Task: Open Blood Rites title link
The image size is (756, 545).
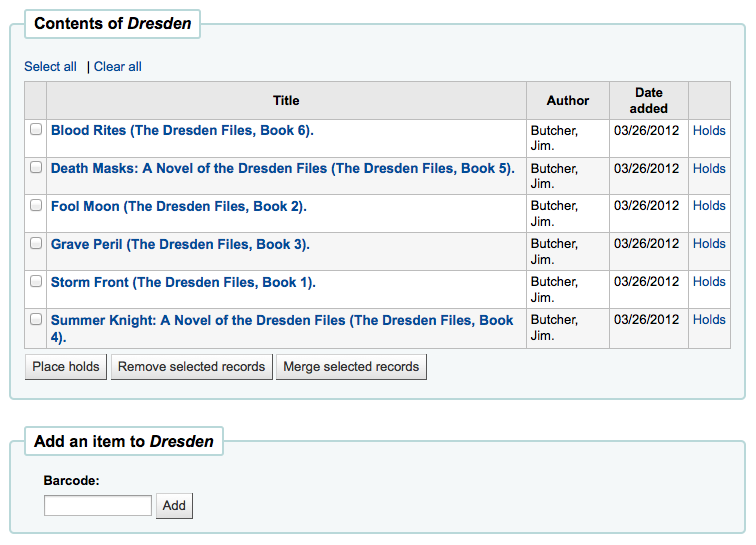Action: (x=182, y=130)
